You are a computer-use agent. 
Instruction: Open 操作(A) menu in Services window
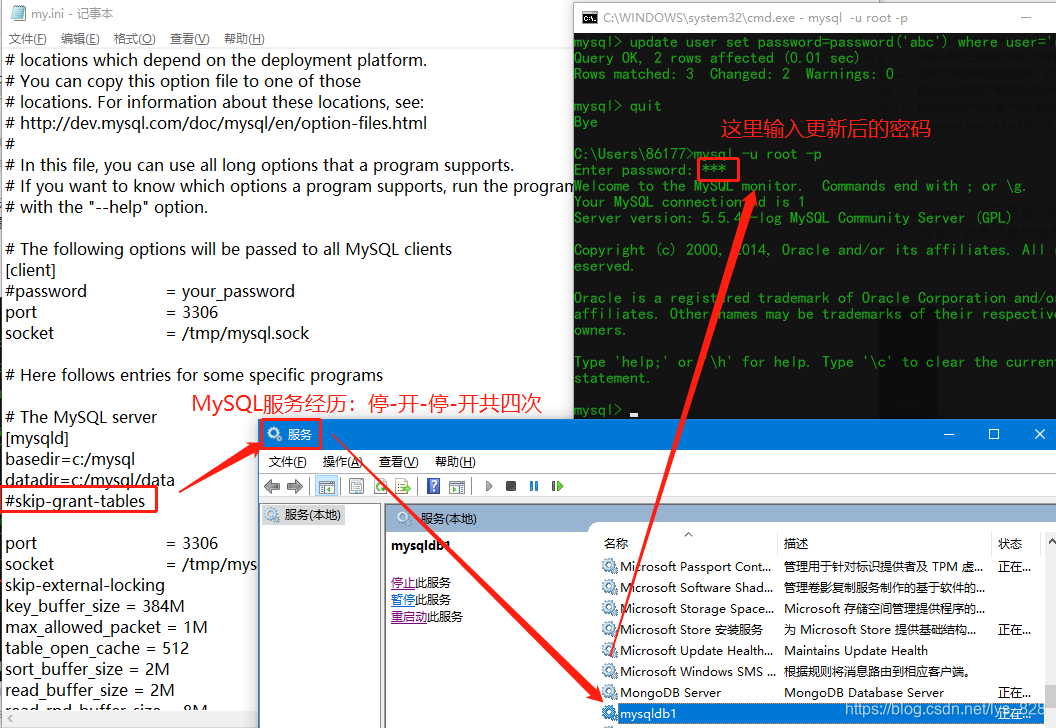pyautogui.click(x=342, y=462)
